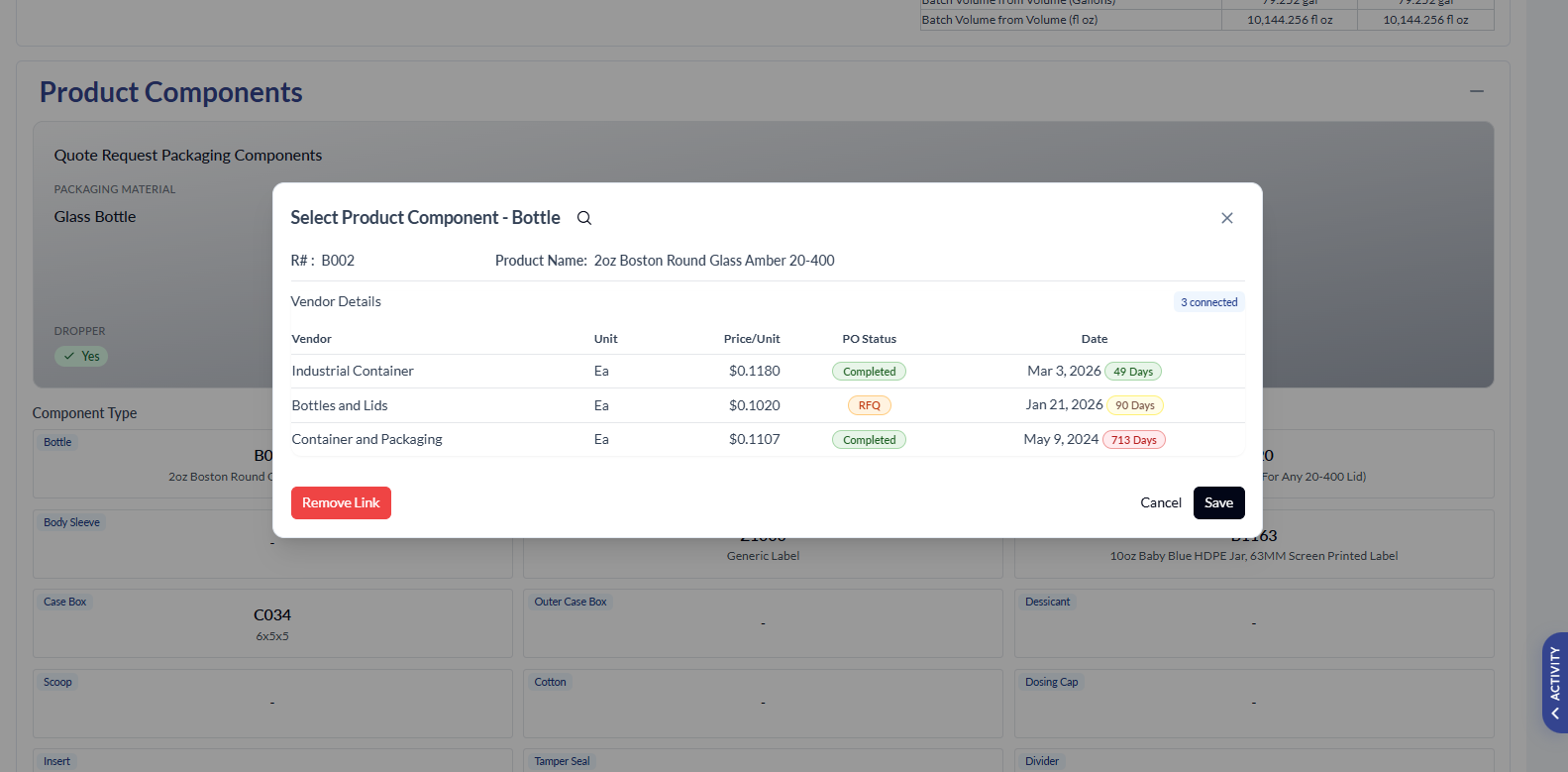1568x772 pixels.
Task: Click the Insert component tag
Action: [56, 761]
